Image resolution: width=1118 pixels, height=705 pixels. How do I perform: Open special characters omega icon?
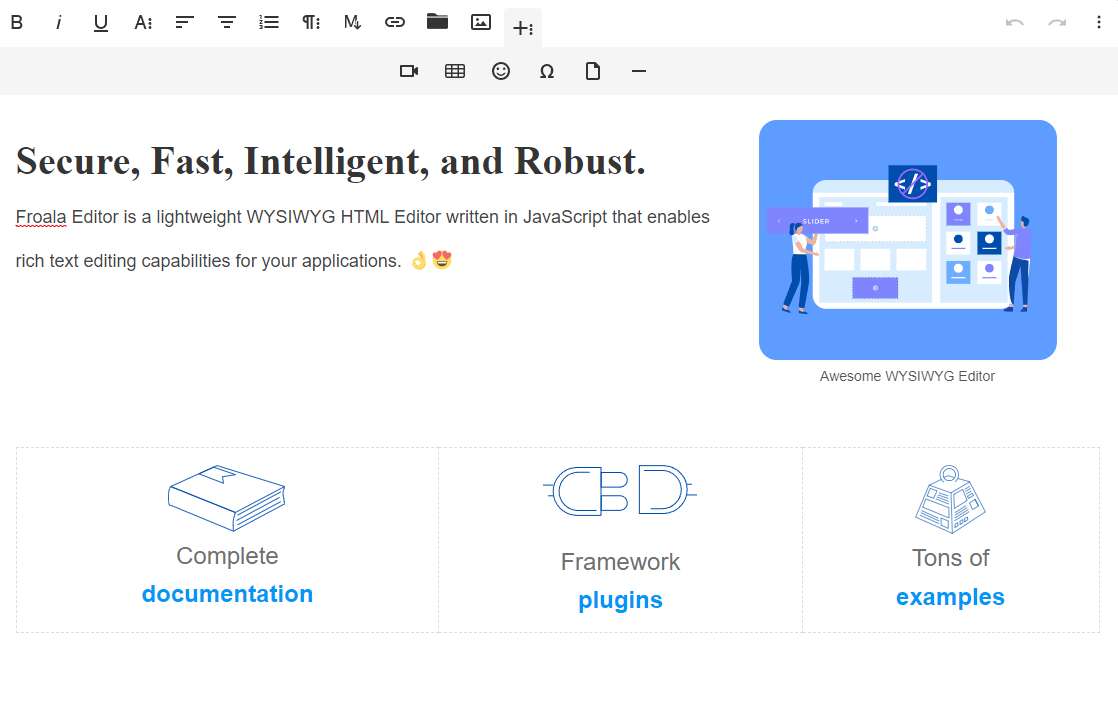point(547,71)
